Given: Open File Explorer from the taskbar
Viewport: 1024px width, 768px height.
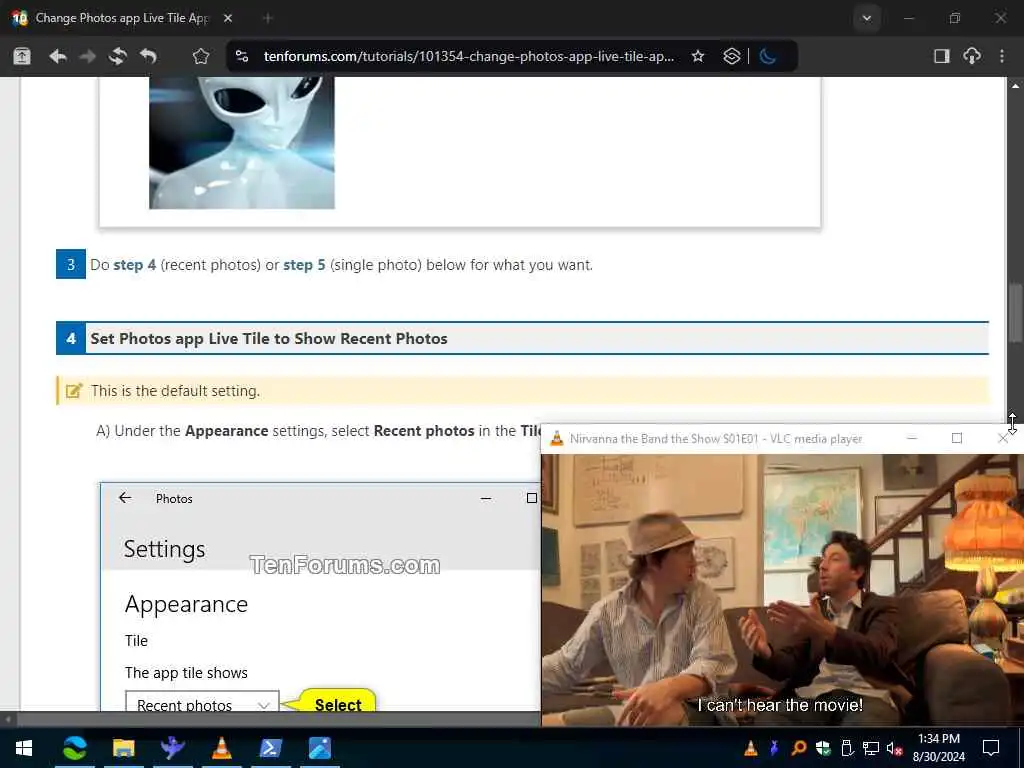Looking at the screenshot, I should tap(123, 748).
